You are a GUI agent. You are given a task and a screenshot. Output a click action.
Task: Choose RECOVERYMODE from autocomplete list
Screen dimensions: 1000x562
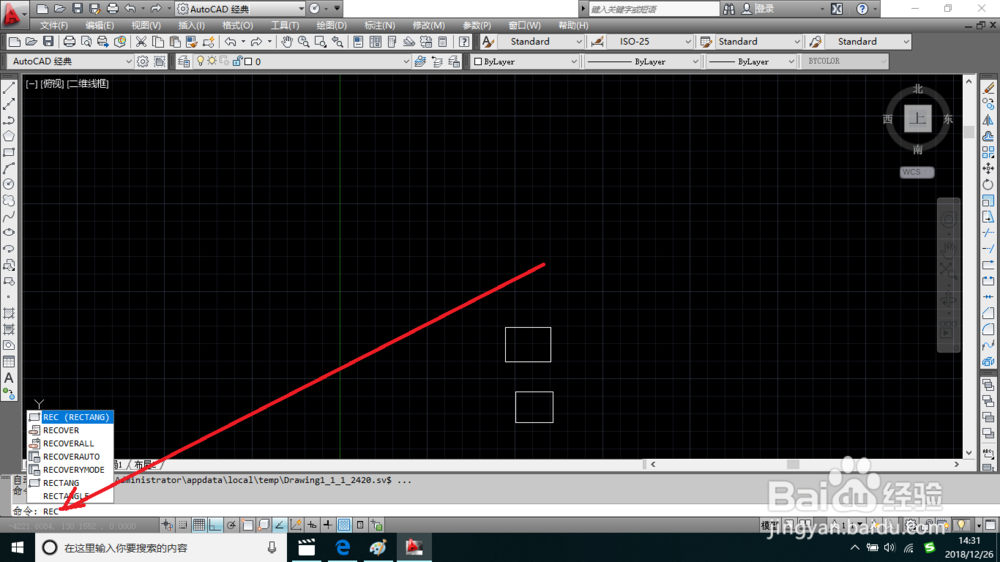coord(71,470)
